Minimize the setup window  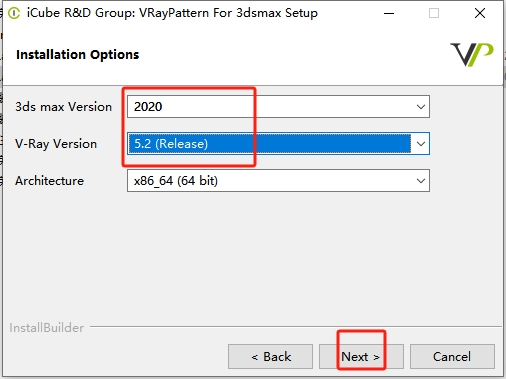(x=389, y=13)
